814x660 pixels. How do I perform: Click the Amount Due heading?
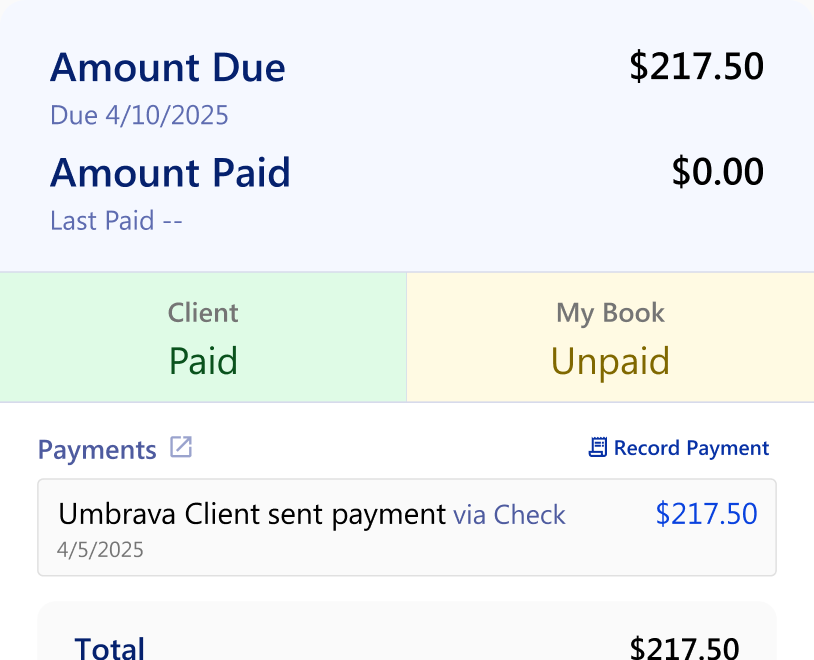click(x=168, y=68)
